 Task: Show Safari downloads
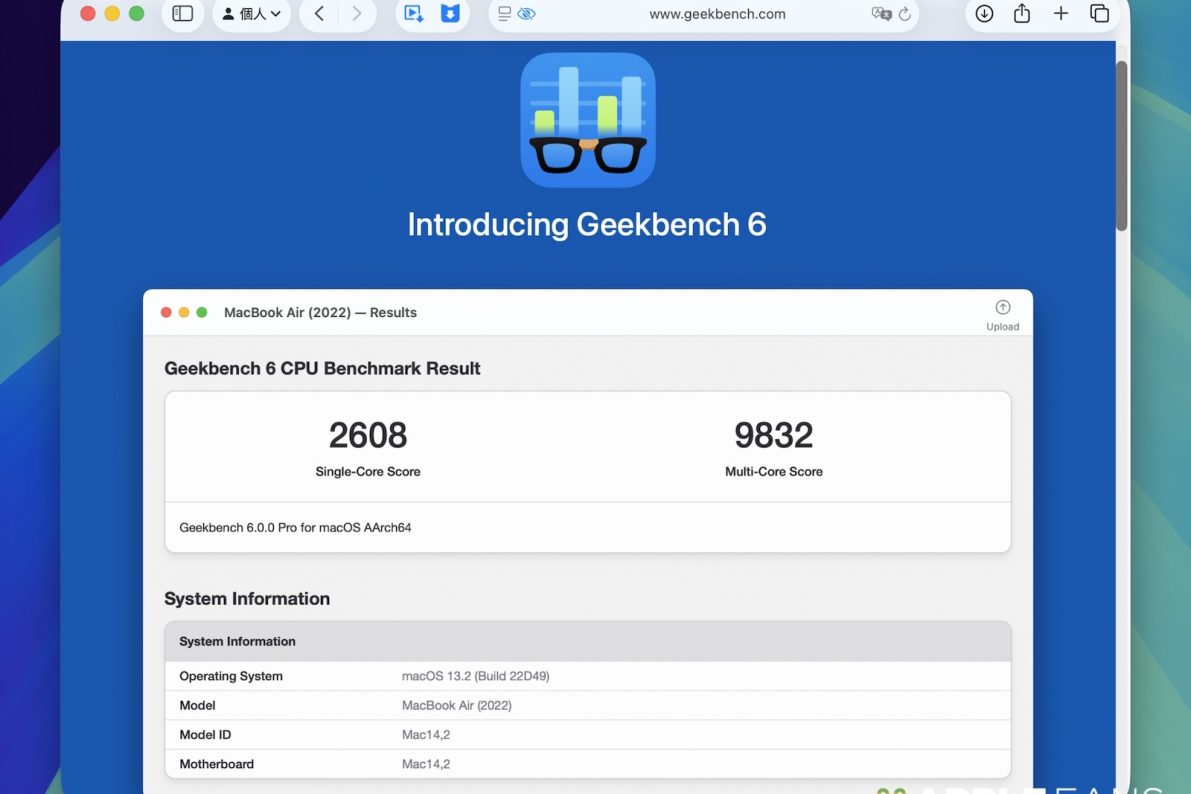point(984,14)
